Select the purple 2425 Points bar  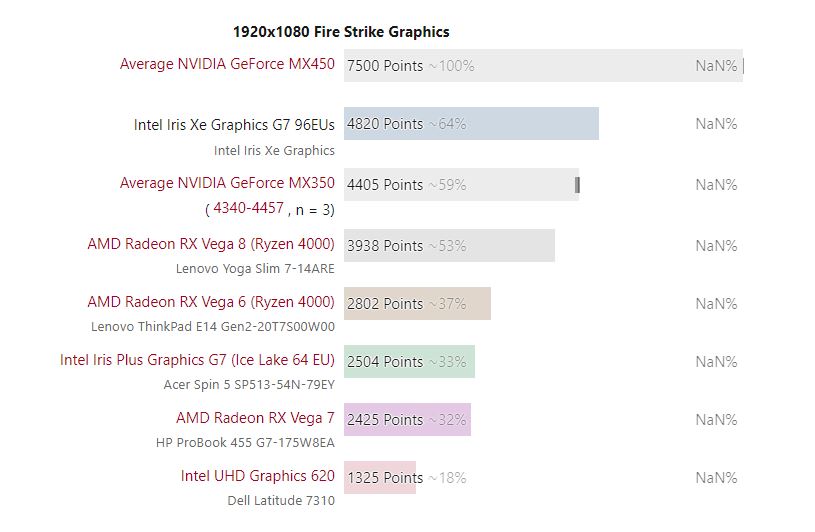[x=407, y=419]
